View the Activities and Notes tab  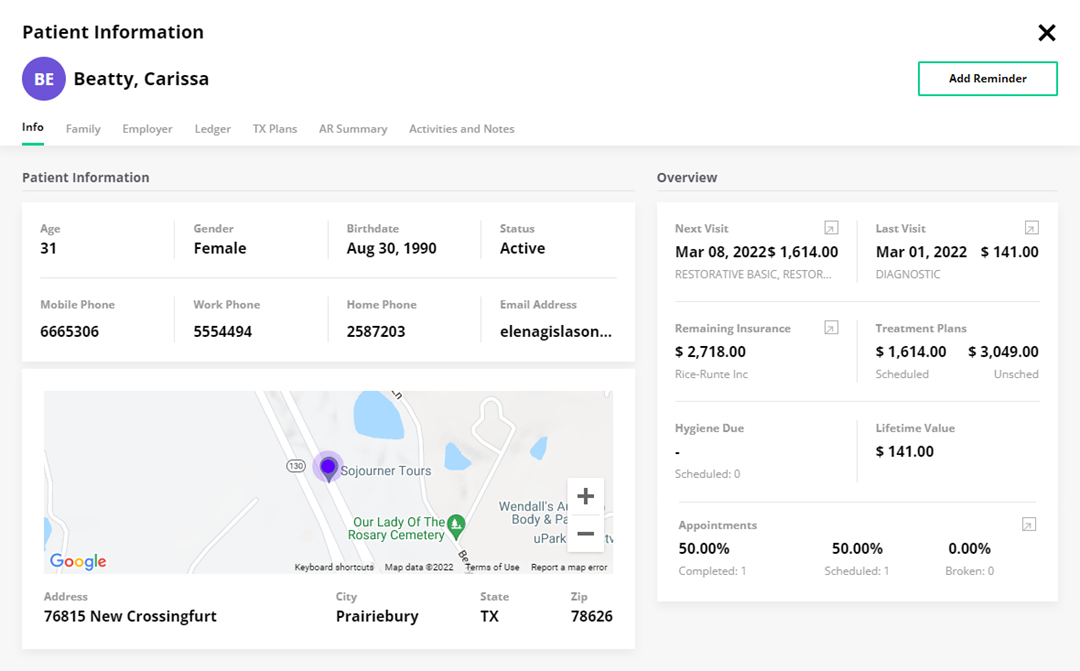click(461, 128)
